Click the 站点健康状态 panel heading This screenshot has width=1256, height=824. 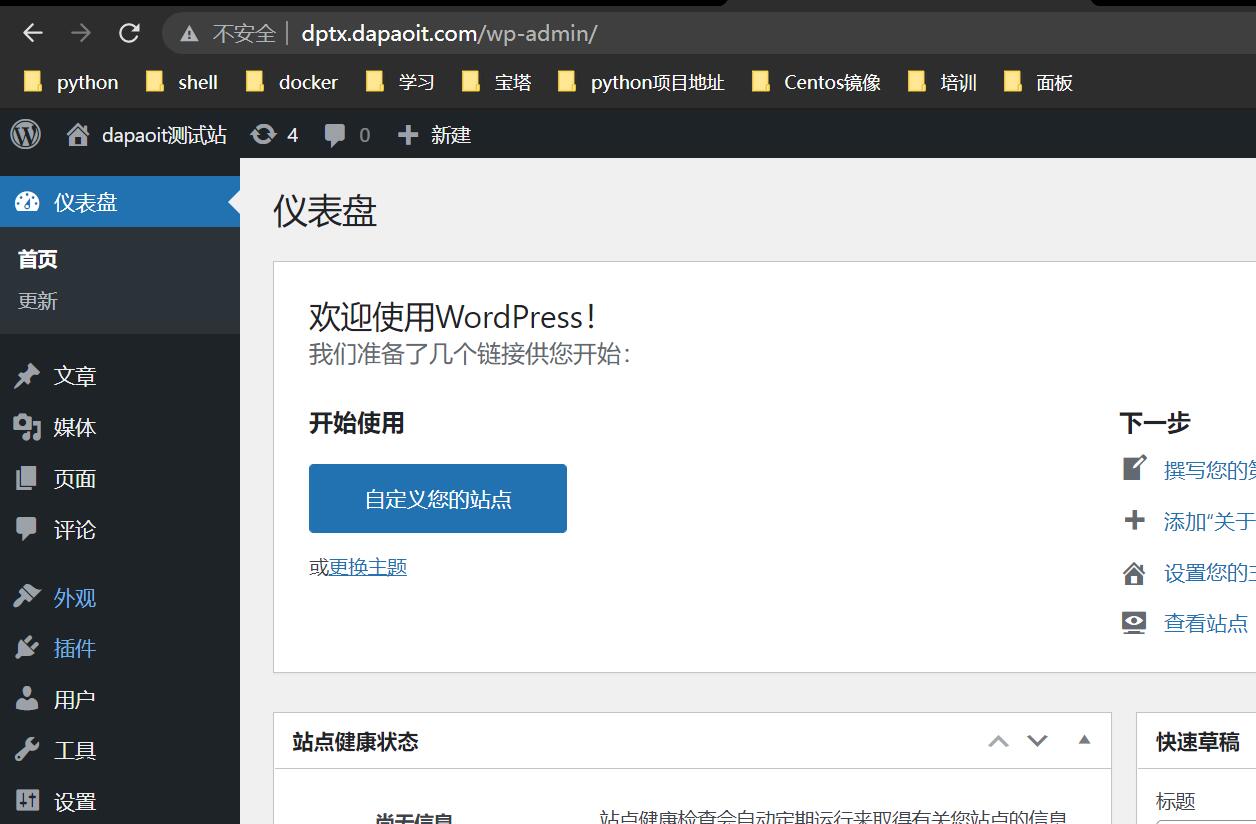(x=355, y=741)
